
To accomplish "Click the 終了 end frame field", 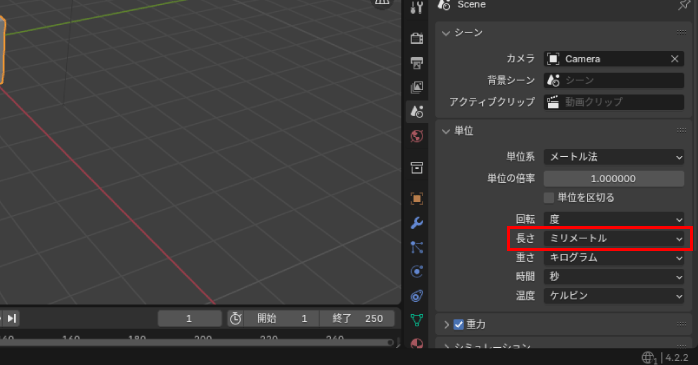I will pos(357,318).
